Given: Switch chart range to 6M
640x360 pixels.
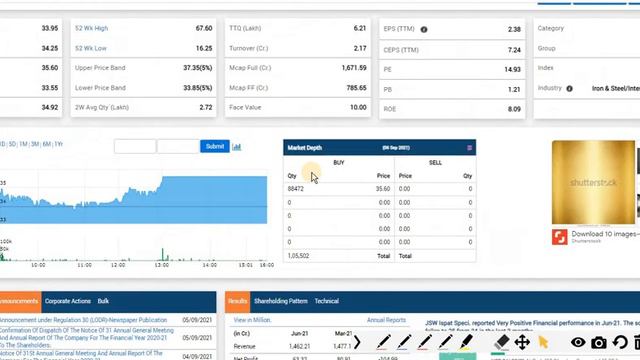Looking at the screenshot, I should 47,144.
